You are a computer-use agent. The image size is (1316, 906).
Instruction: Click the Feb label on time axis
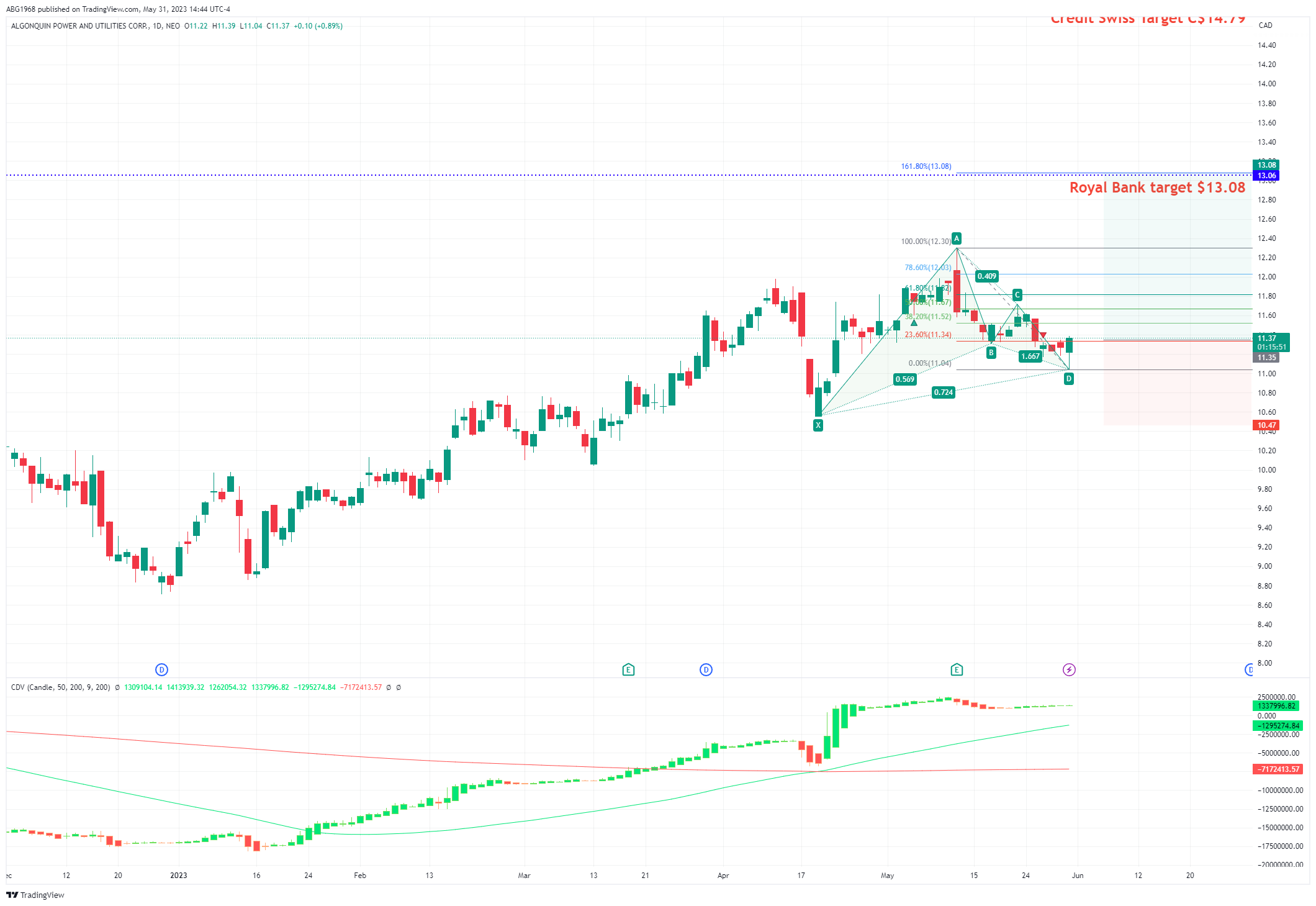[360, 876]
